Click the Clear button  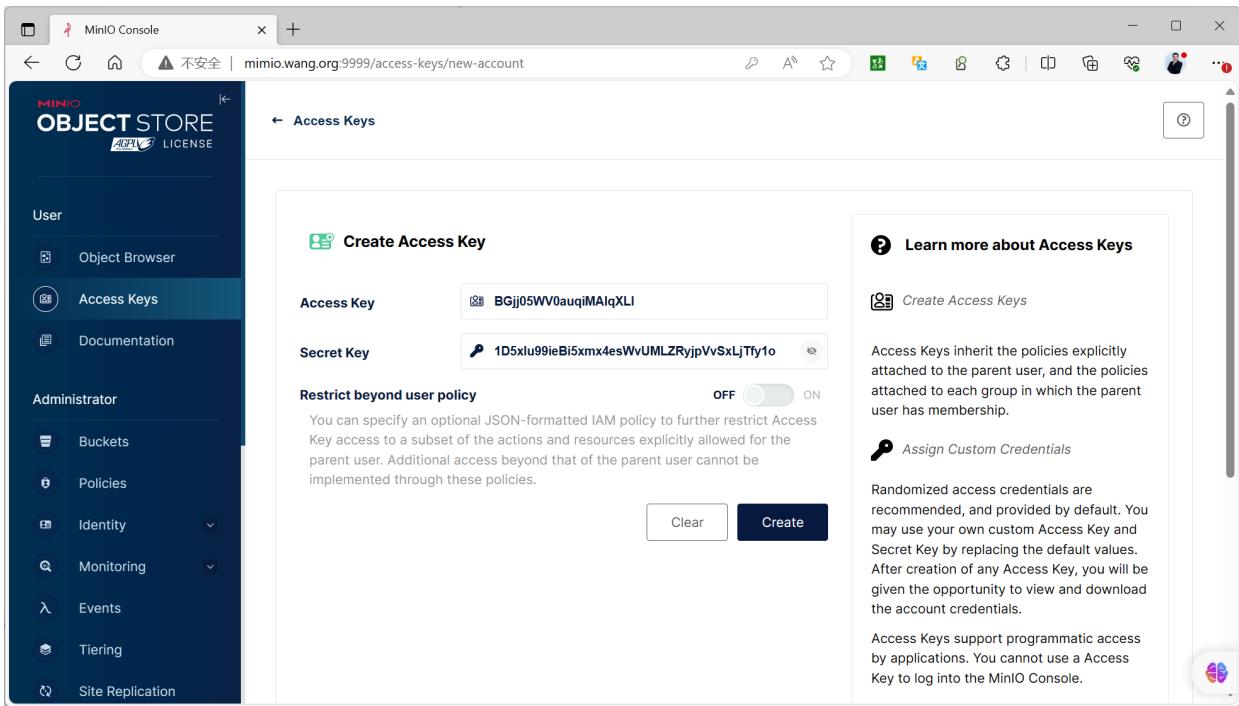[x=687, y=522]
